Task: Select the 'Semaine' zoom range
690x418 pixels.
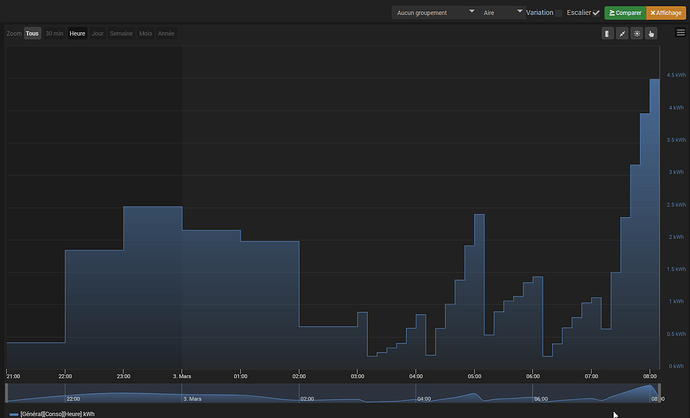Action: click(x=121, y=33)
